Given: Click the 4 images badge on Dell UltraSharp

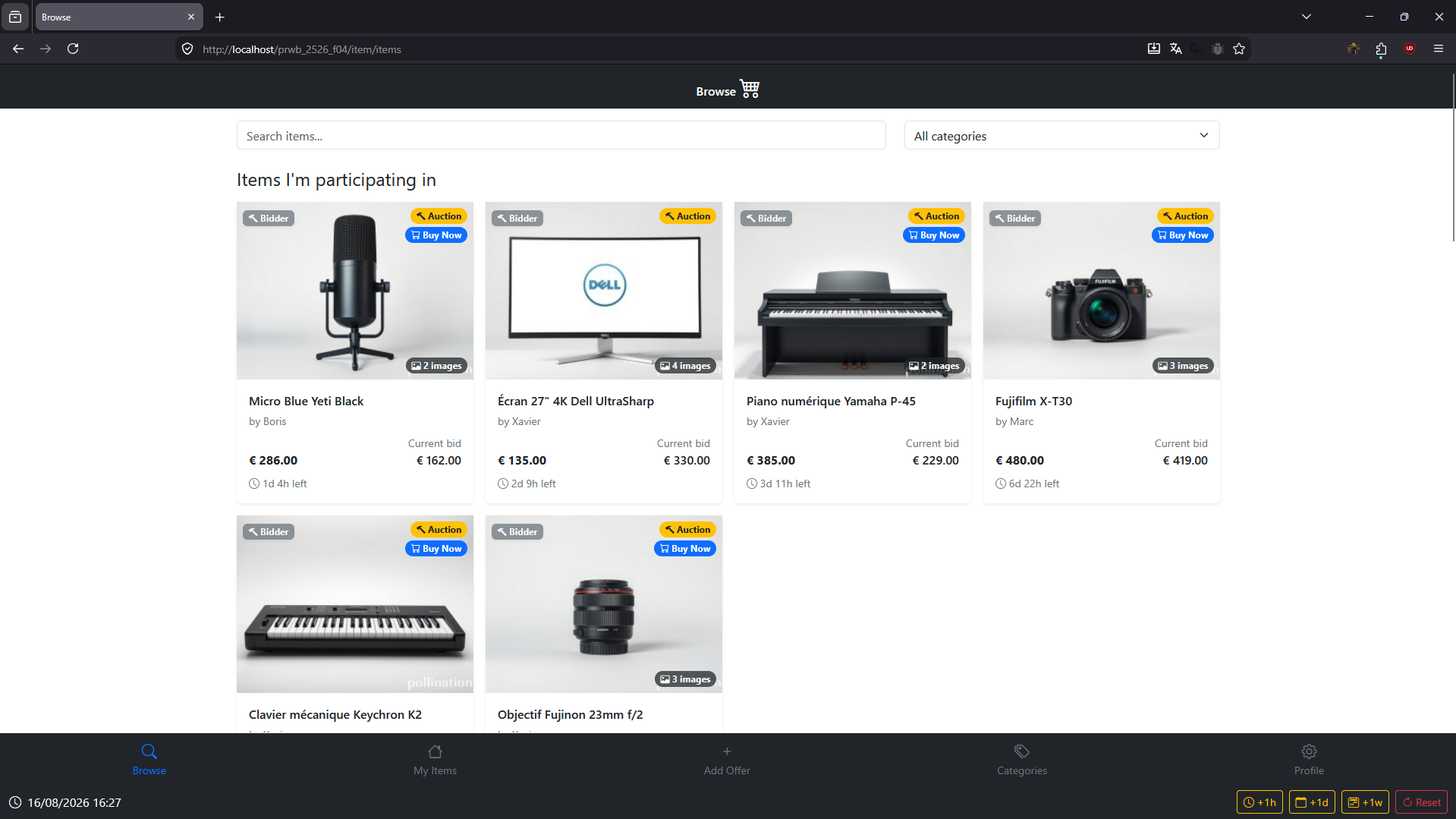Looking at the screenshot, I should pyautogui.click(x=685, y=366).
